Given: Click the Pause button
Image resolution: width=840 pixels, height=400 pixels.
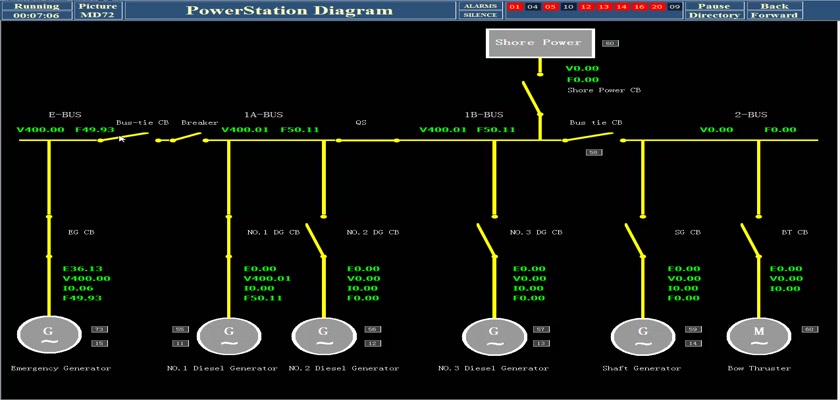Looking at the screenshot, I should 714,6.
